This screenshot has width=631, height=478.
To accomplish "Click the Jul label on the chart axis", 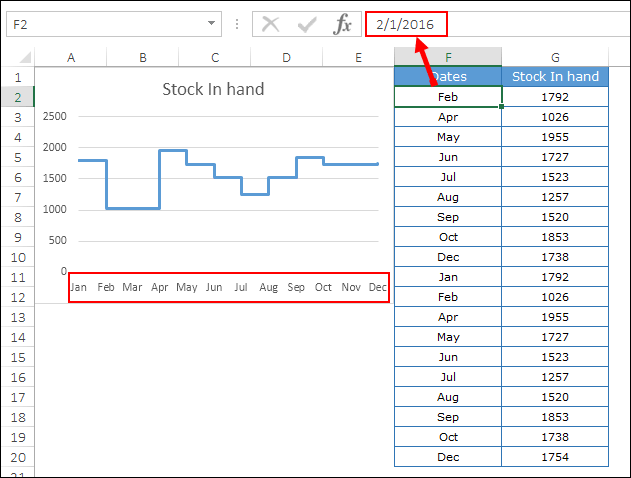I will (241, 287).
